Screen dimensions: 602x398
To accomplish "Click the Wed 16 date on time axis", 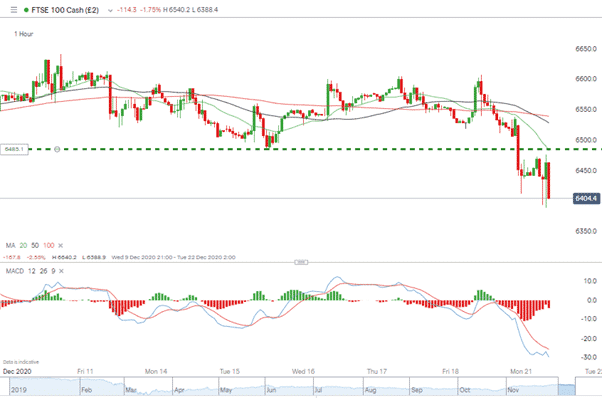I will click(303, 371).
